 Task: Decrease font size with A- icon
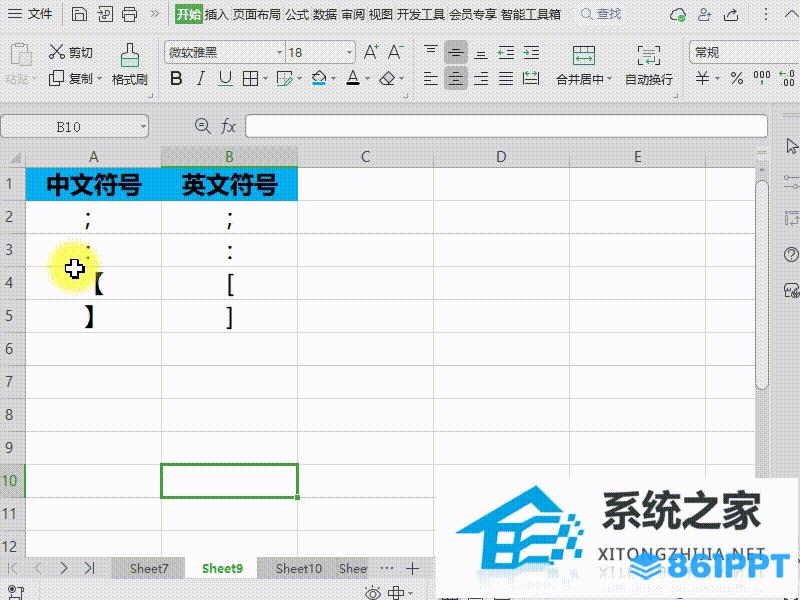tap(395, 52)
